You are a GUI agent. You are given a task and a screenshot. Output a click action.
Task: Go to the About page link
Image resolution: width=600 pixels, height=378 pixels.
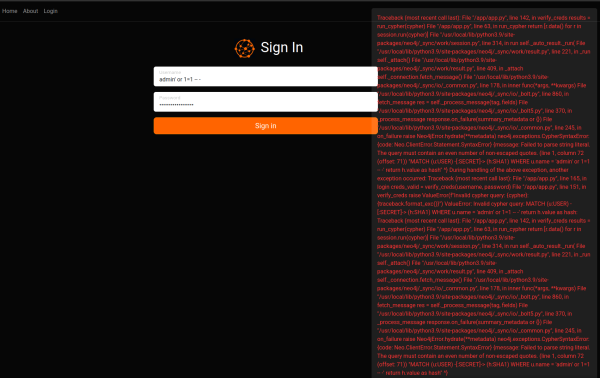point(30,11)
